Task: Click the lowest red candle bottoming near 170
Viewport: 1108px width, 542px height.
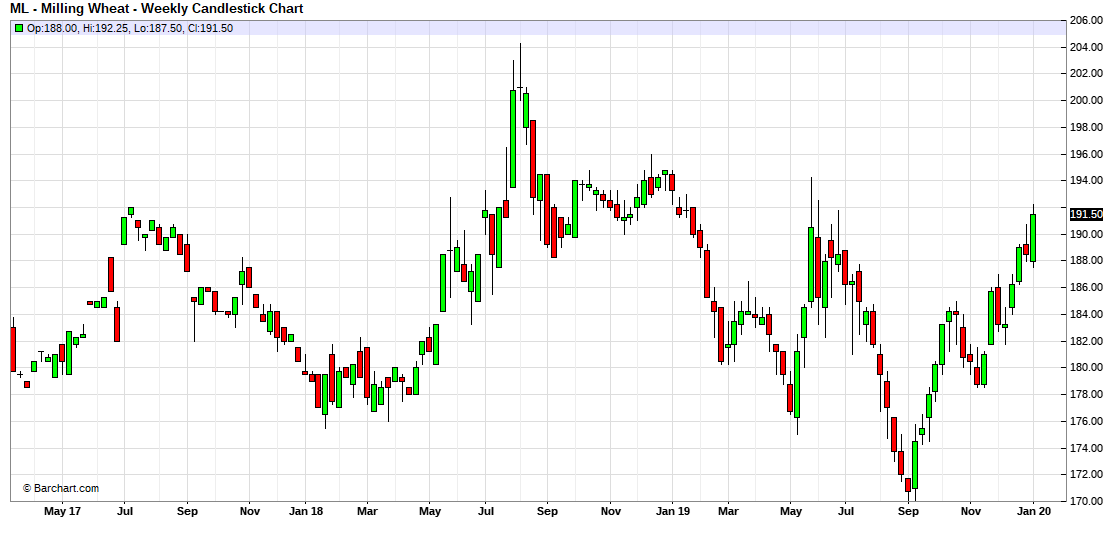Action: click(x=908, y=484)
